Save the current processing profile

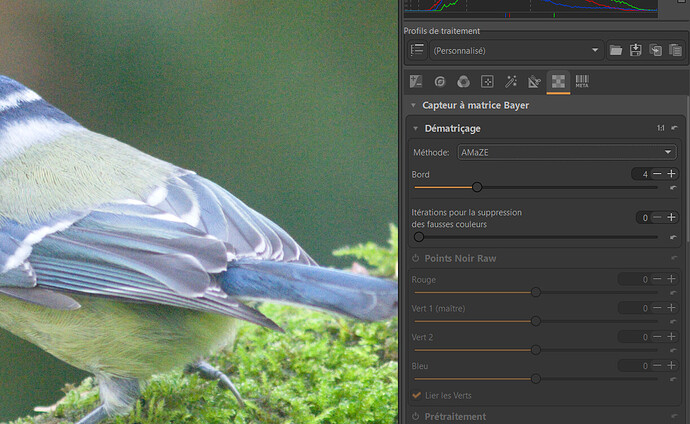[x=636, y=50]
